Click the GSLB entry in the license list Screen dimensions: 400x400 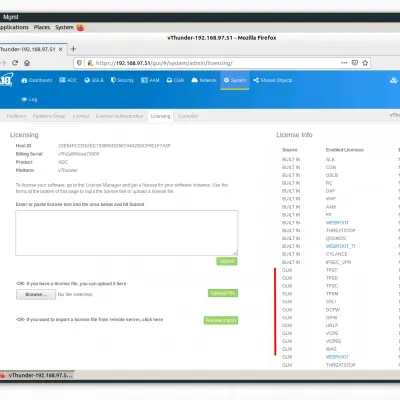[332, 175]
